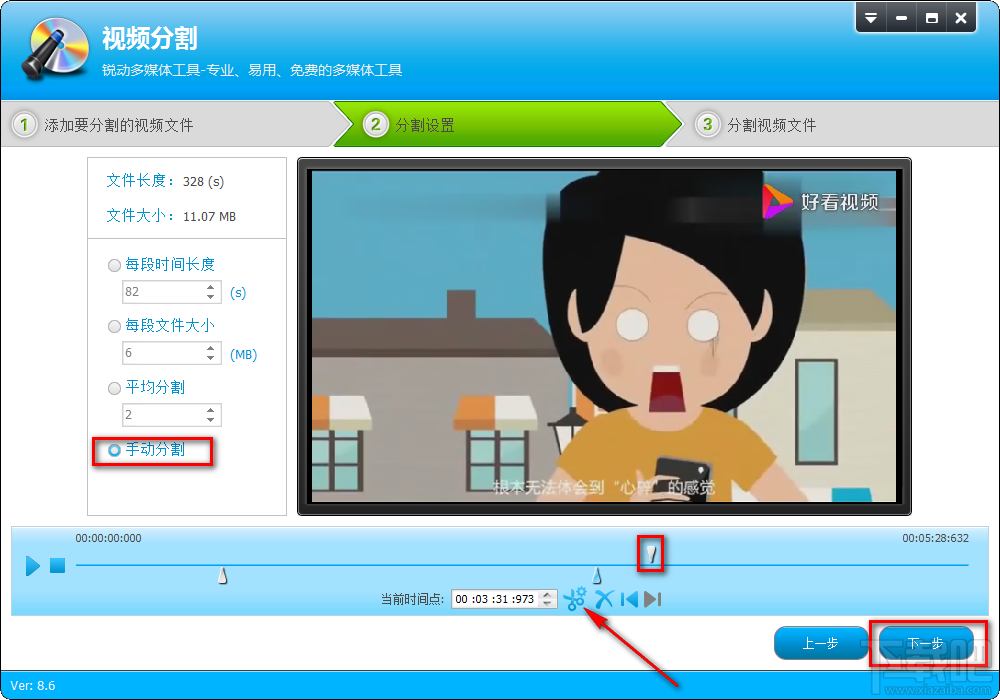
Task: Click the end time 00:05:28:632 label
Action: [x=935, y=538]
